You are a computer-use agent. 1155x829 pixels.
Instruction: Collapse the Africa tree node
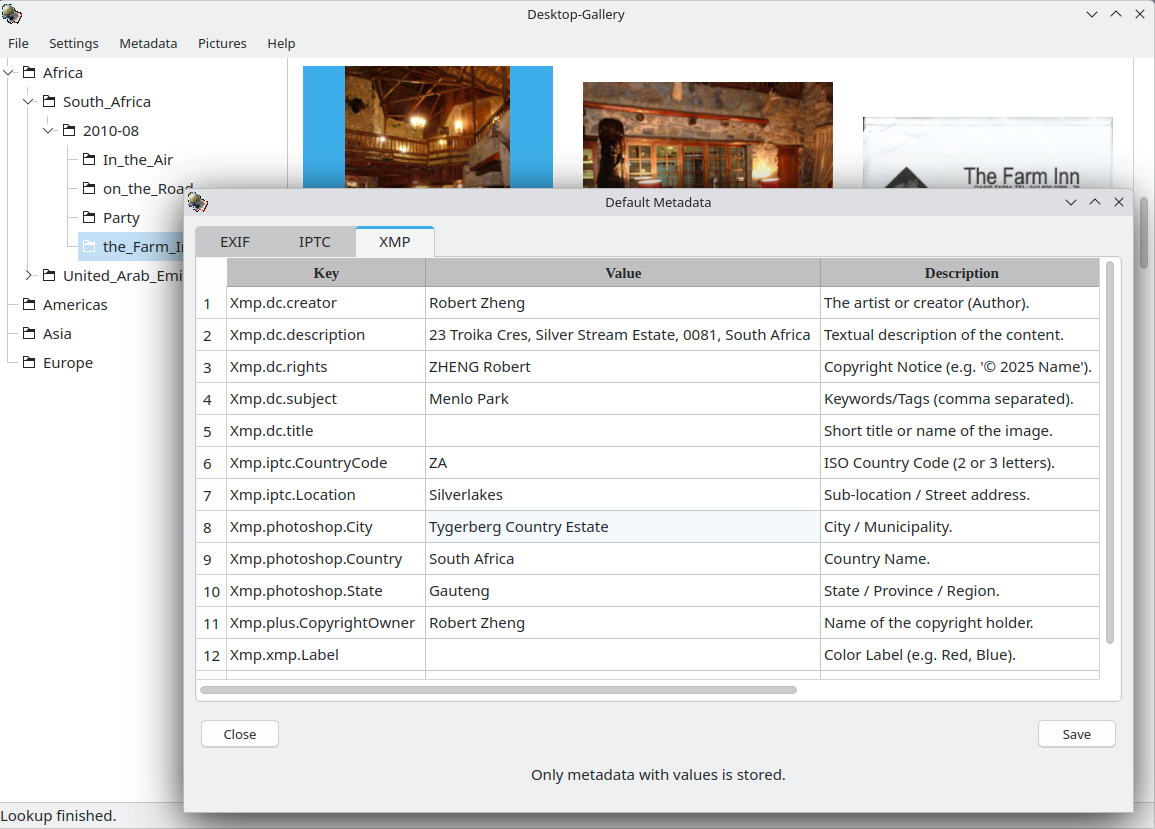(x=10, y=72)
